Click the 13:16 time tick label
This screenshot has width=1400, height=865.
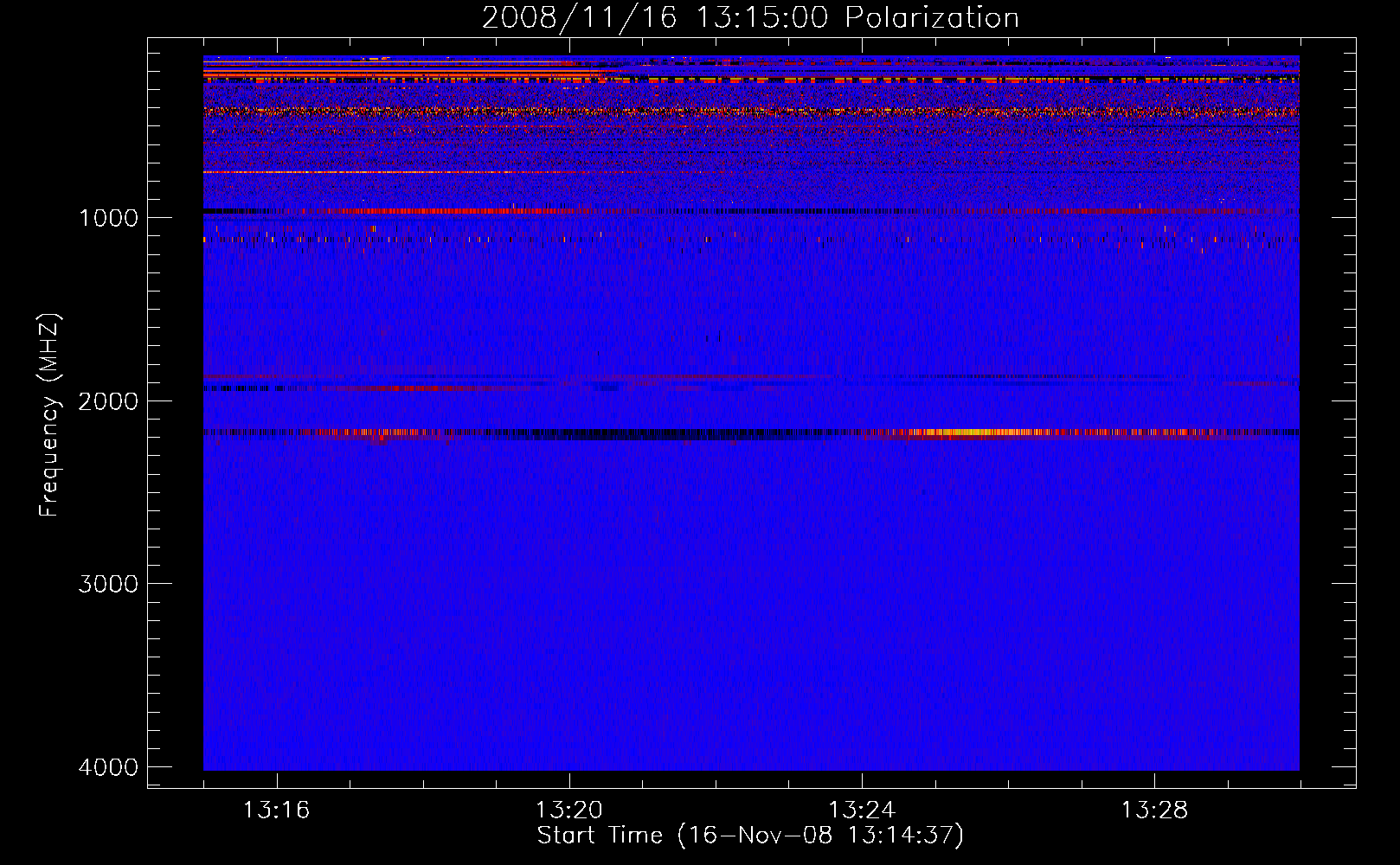pyautogui.click(x=277, y=811)
